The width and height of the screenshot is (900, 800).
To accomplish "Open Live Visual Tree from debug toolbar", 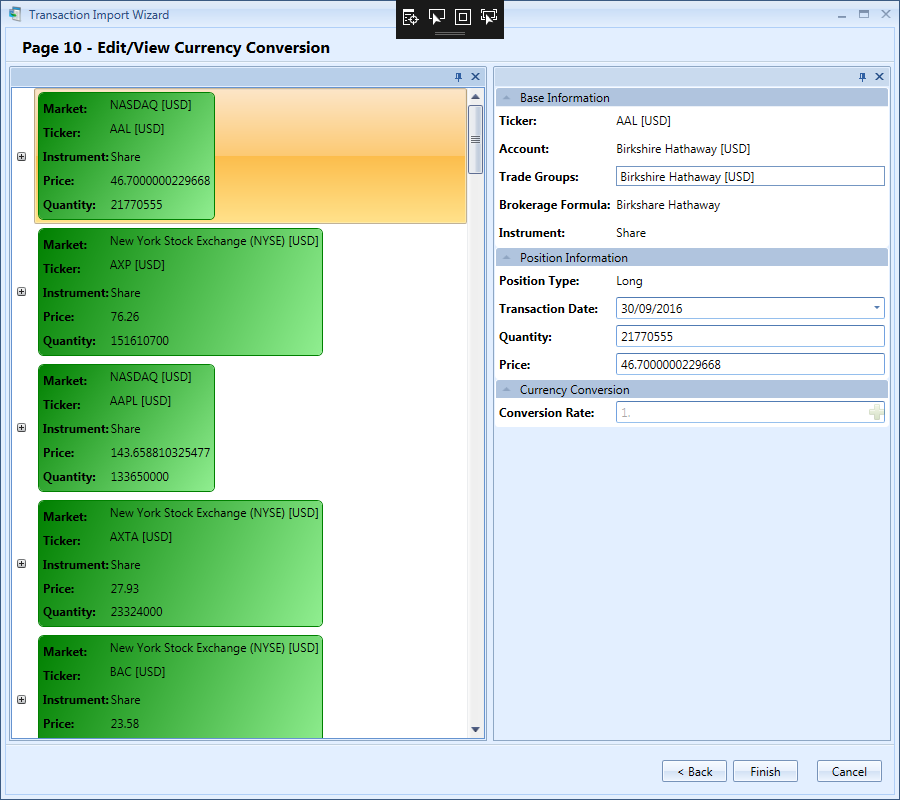I will [x=410, y=17].
